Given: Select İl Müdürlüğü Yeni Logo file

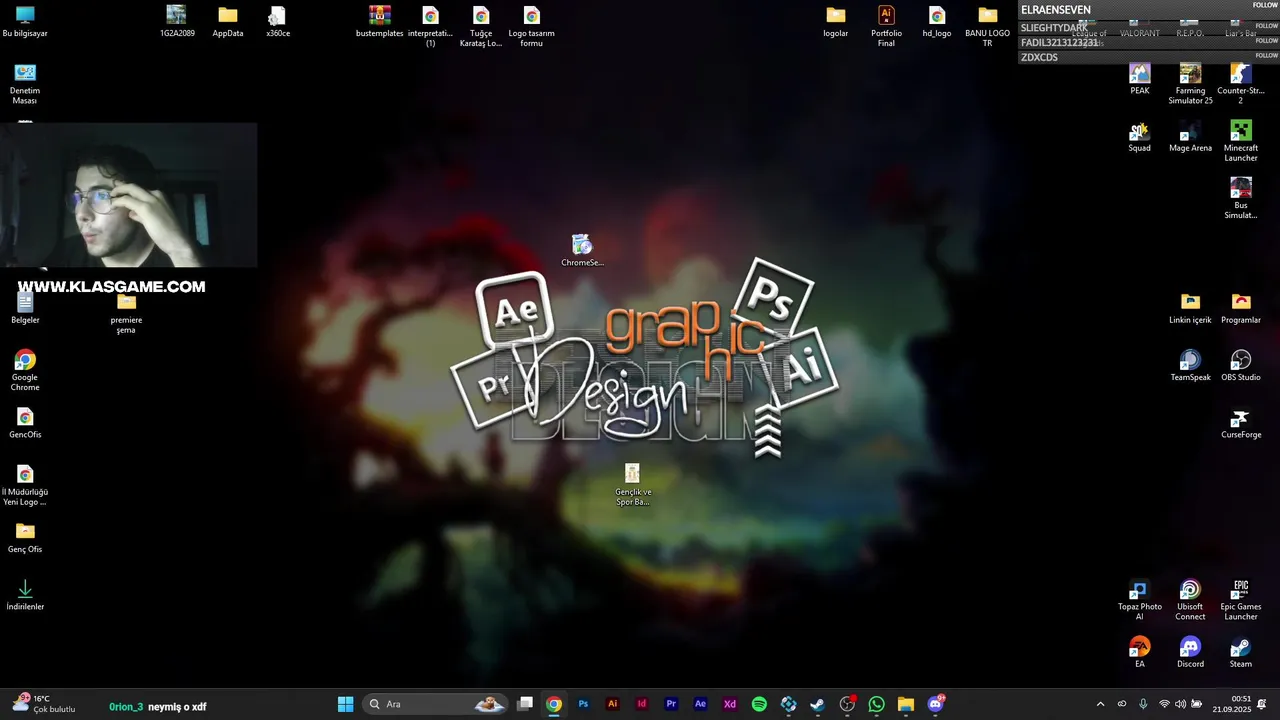Looking at the screenshot, I should [x=25, y=485].
